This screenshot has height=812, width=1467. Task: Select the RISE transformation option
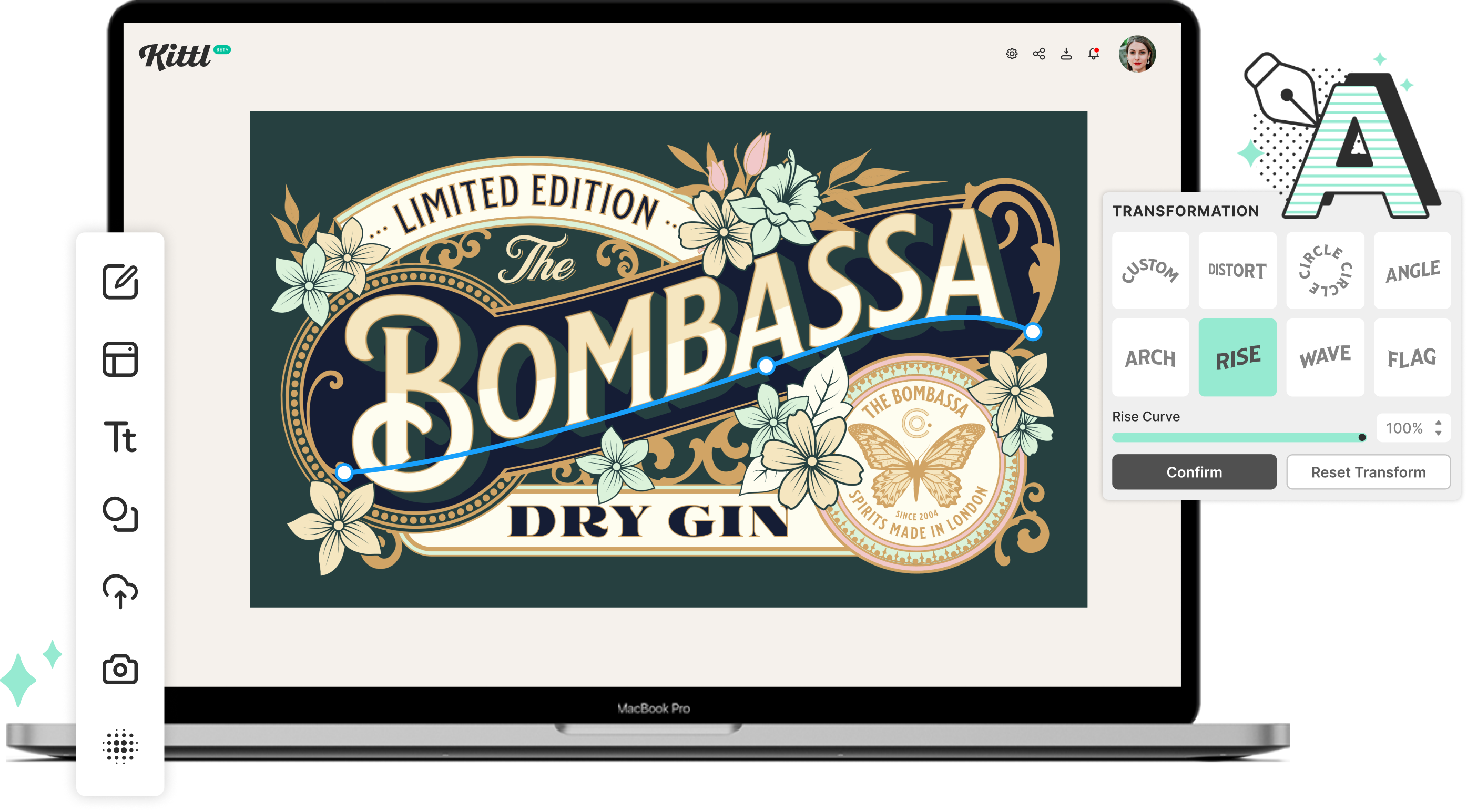tap(1235, 357)
